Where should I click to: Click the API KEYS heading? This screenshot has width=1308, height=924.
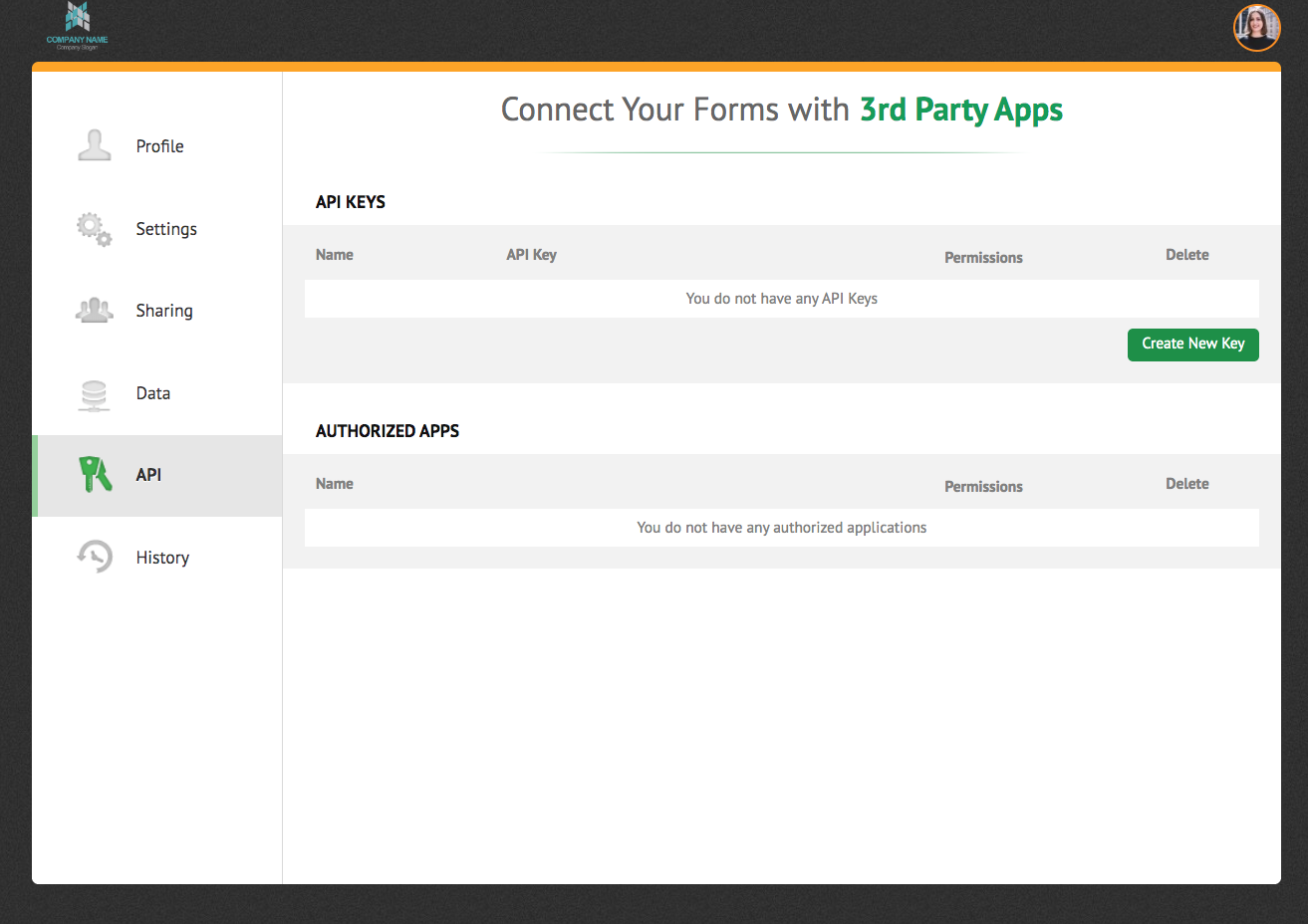coord(351,202)
